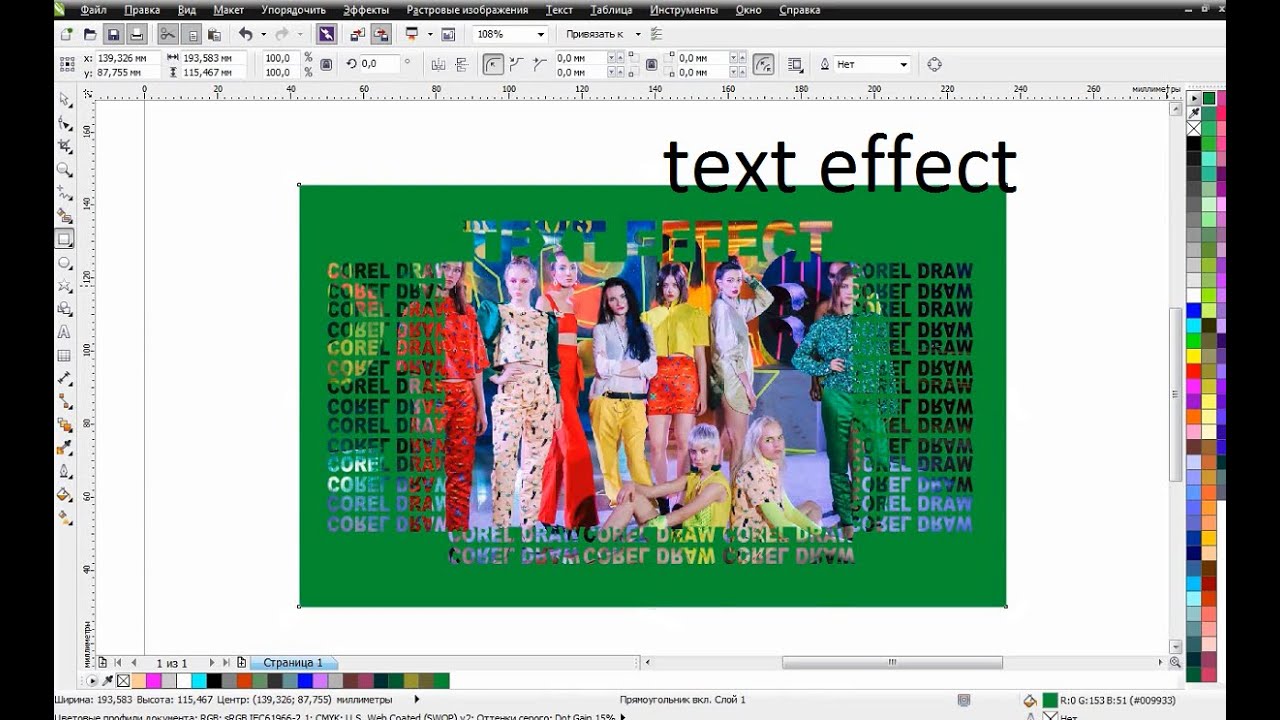Image resolution: width=1280 pixels, height=720 pixels.
Task: Select the Table tool
Action: (65, 355)
